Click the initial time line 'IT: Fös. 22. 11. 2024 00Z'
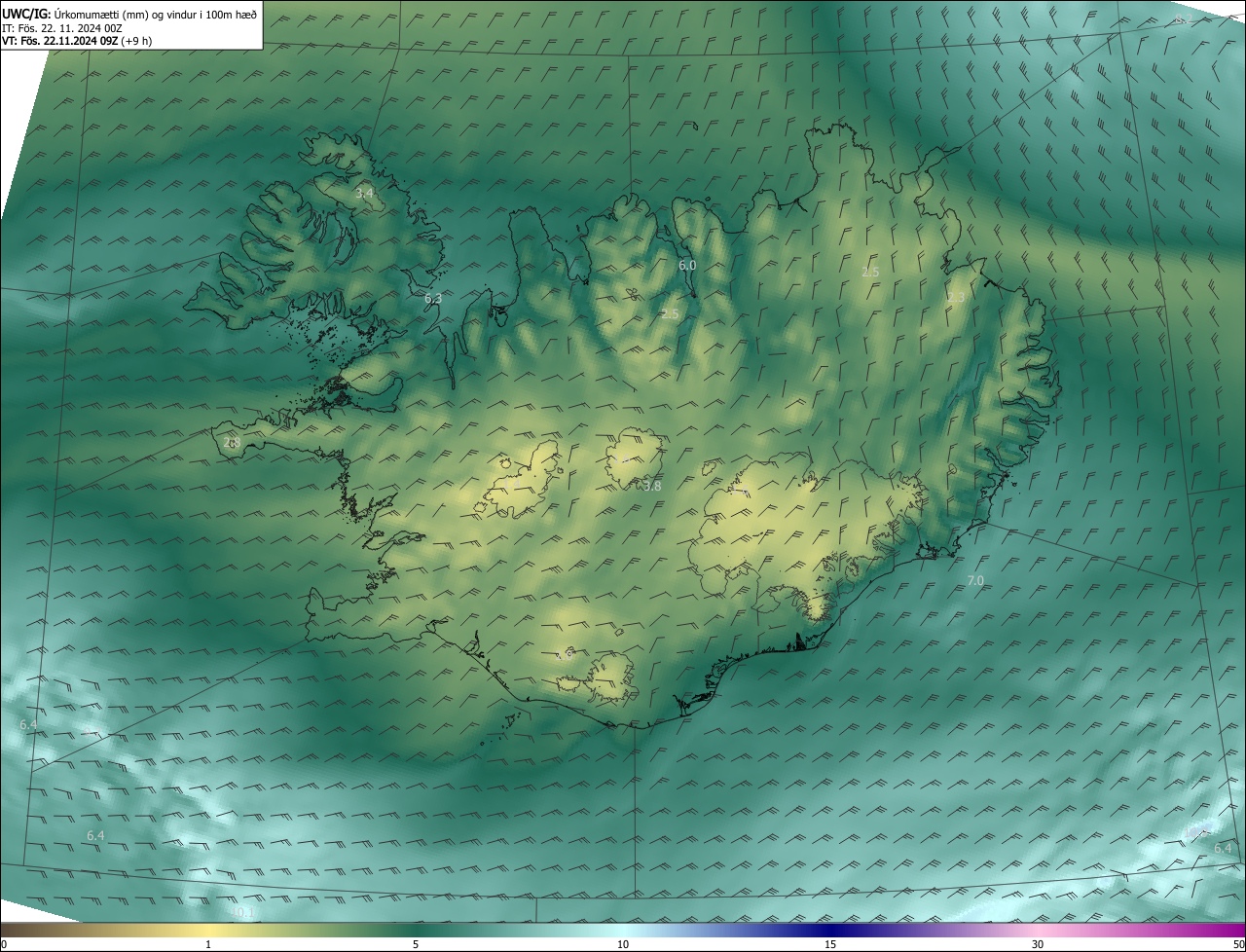This screenshot has width=1246, height=952. tap(61, 27)
